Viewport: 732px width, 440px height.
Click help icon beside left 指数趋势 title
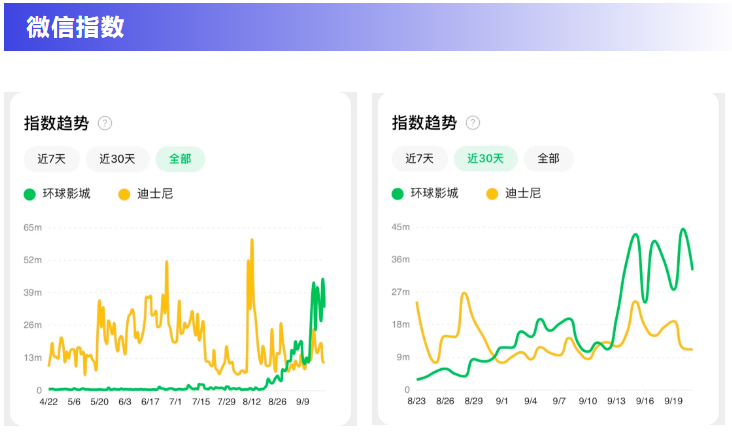click(x=105, y=124)
